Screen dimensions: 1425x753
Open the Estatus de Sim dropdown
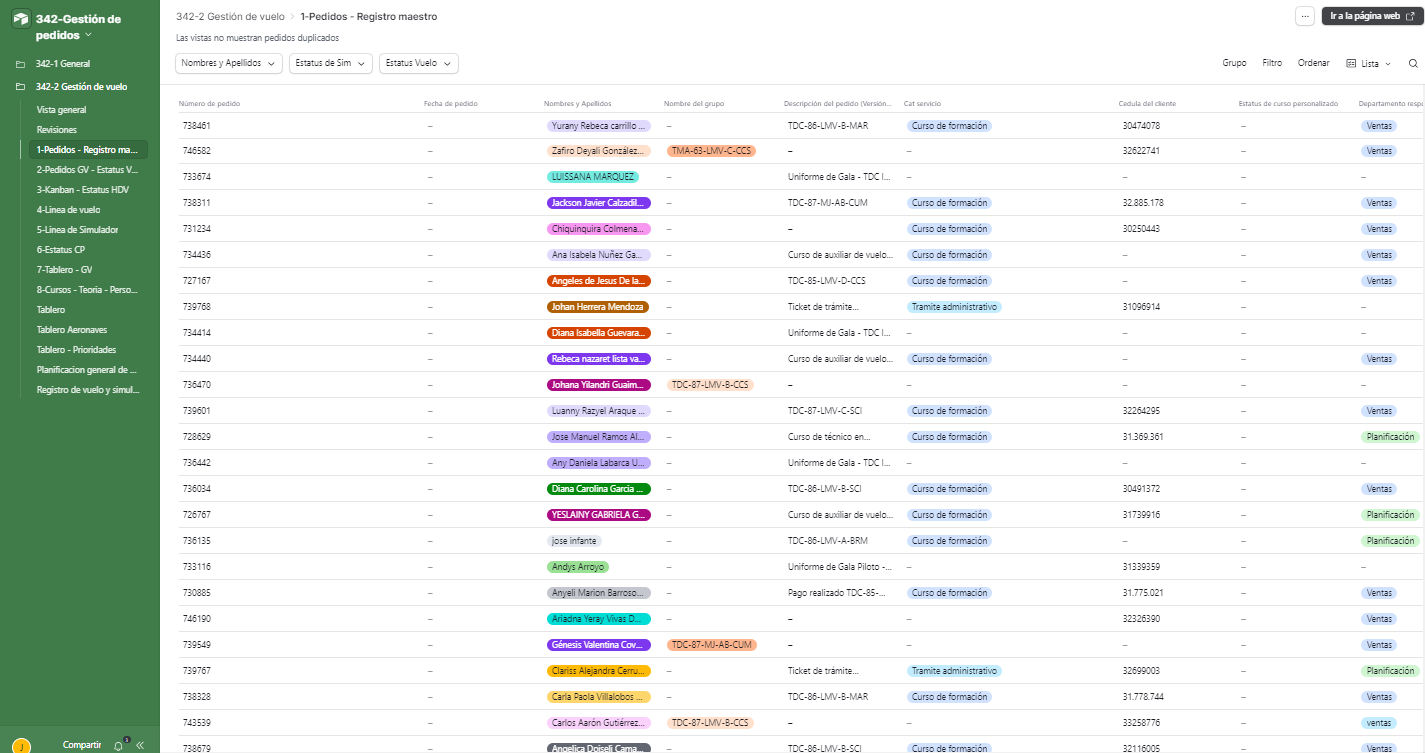pos(330,63)
